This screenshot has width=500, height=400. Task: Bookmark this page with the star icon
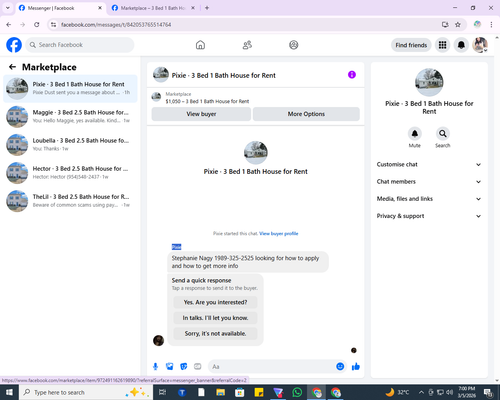pyautogui.click(x=458, y=25)
